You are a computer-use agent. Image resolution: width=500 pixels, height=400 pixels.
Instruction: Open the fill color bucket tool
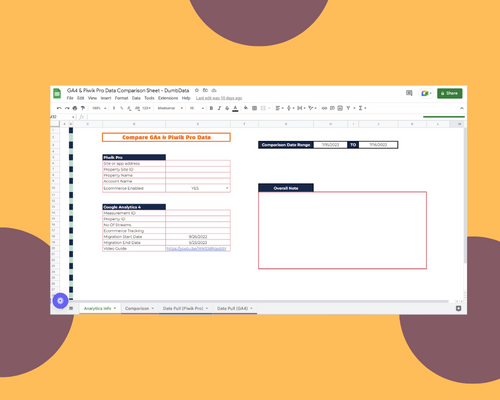click(x=246, y=108)
